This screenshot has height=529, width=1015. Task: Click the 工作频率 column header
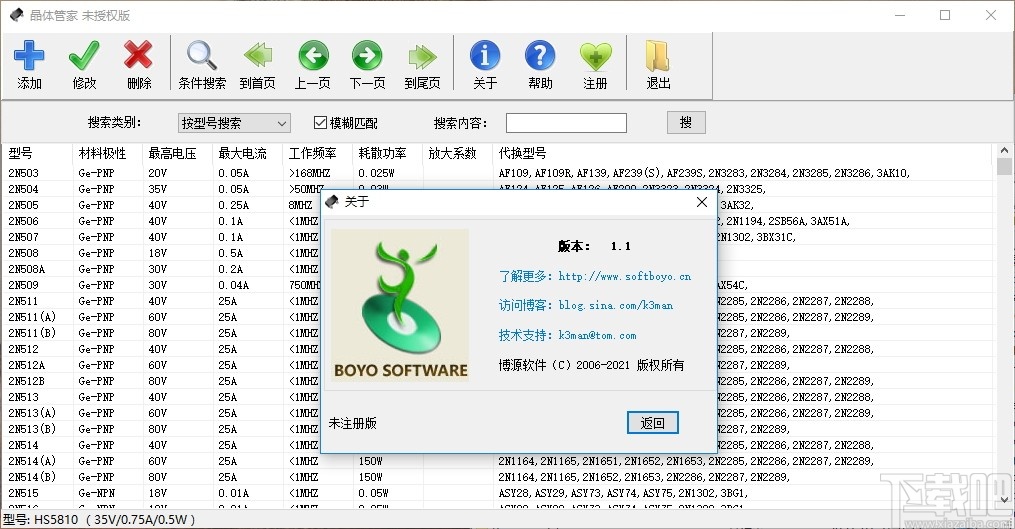(312, 153)
